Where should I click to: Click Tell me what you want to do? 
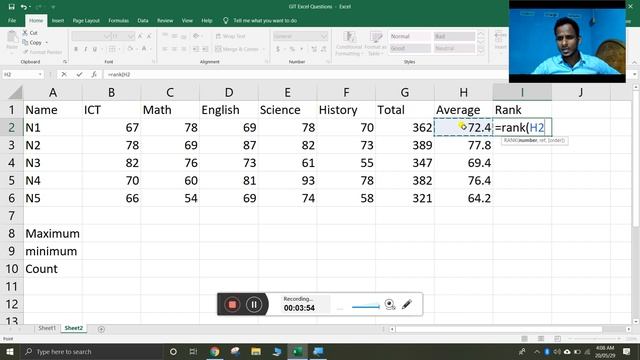(x=265, y=20)
